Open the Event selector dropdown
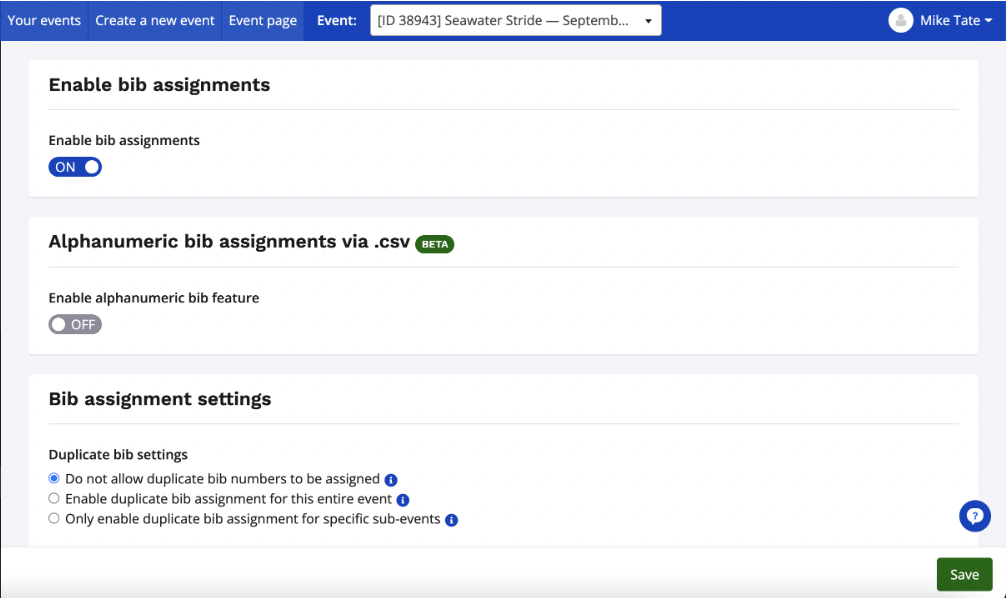The height and width of the screenshot is (598, 1006). point(515,20)
